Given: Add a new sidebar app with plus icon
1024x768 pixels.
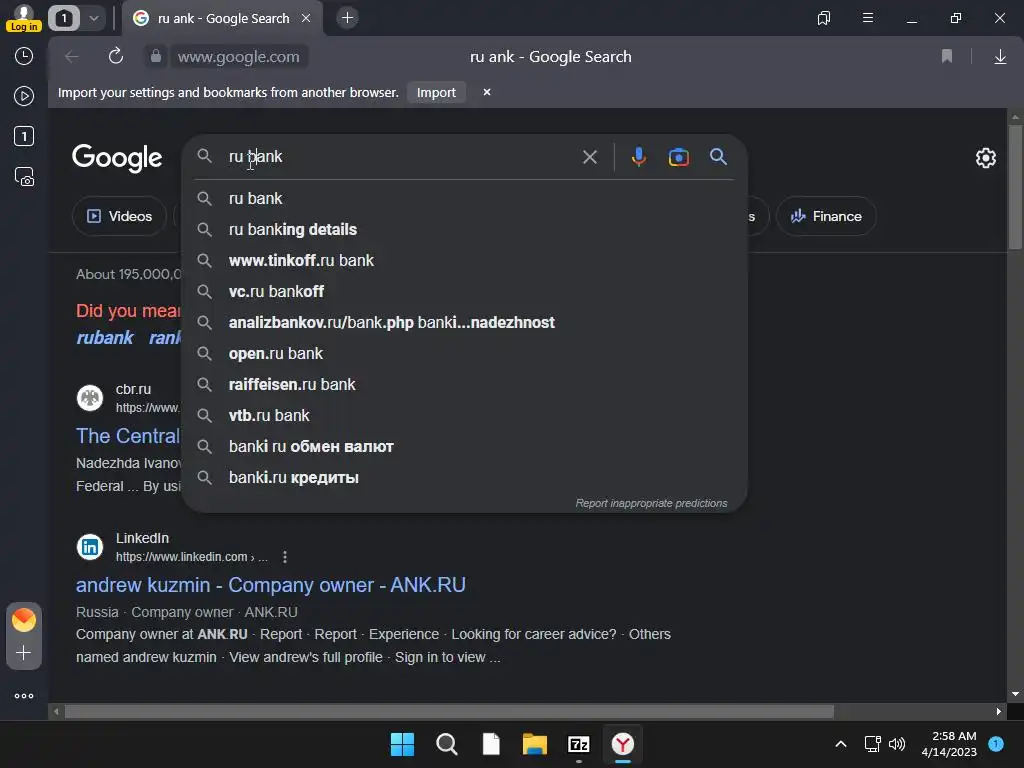Looking at the screenshot, I should click(x=24, y=653).
